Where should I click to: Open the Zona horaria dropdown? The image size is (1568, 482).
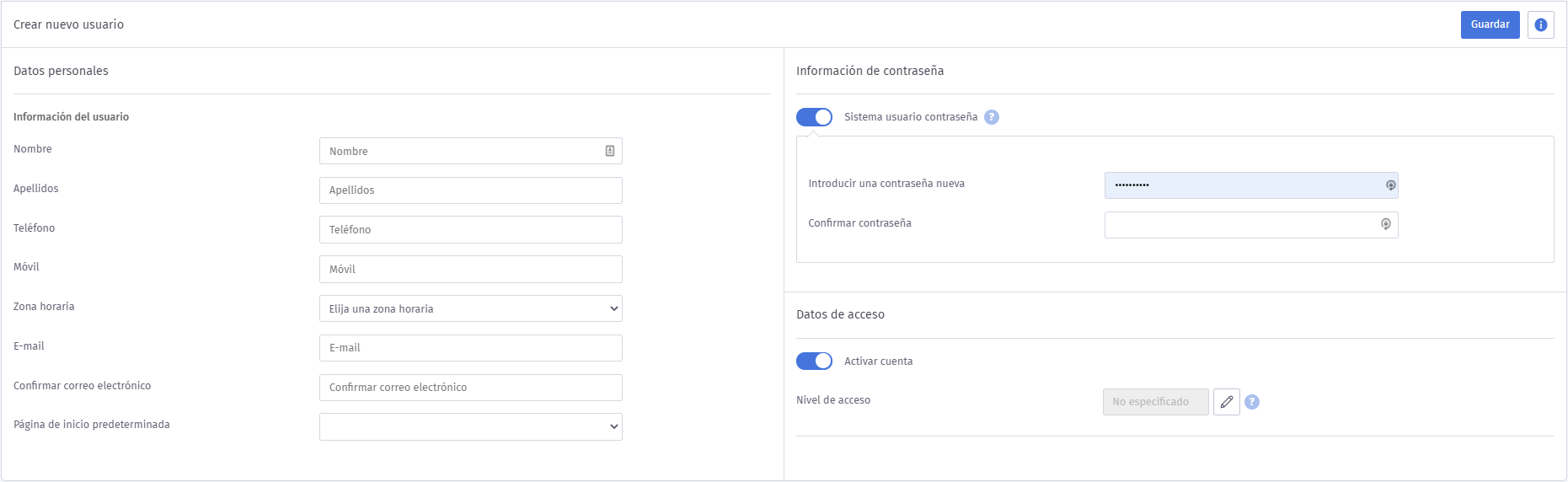tap(471, 308)
